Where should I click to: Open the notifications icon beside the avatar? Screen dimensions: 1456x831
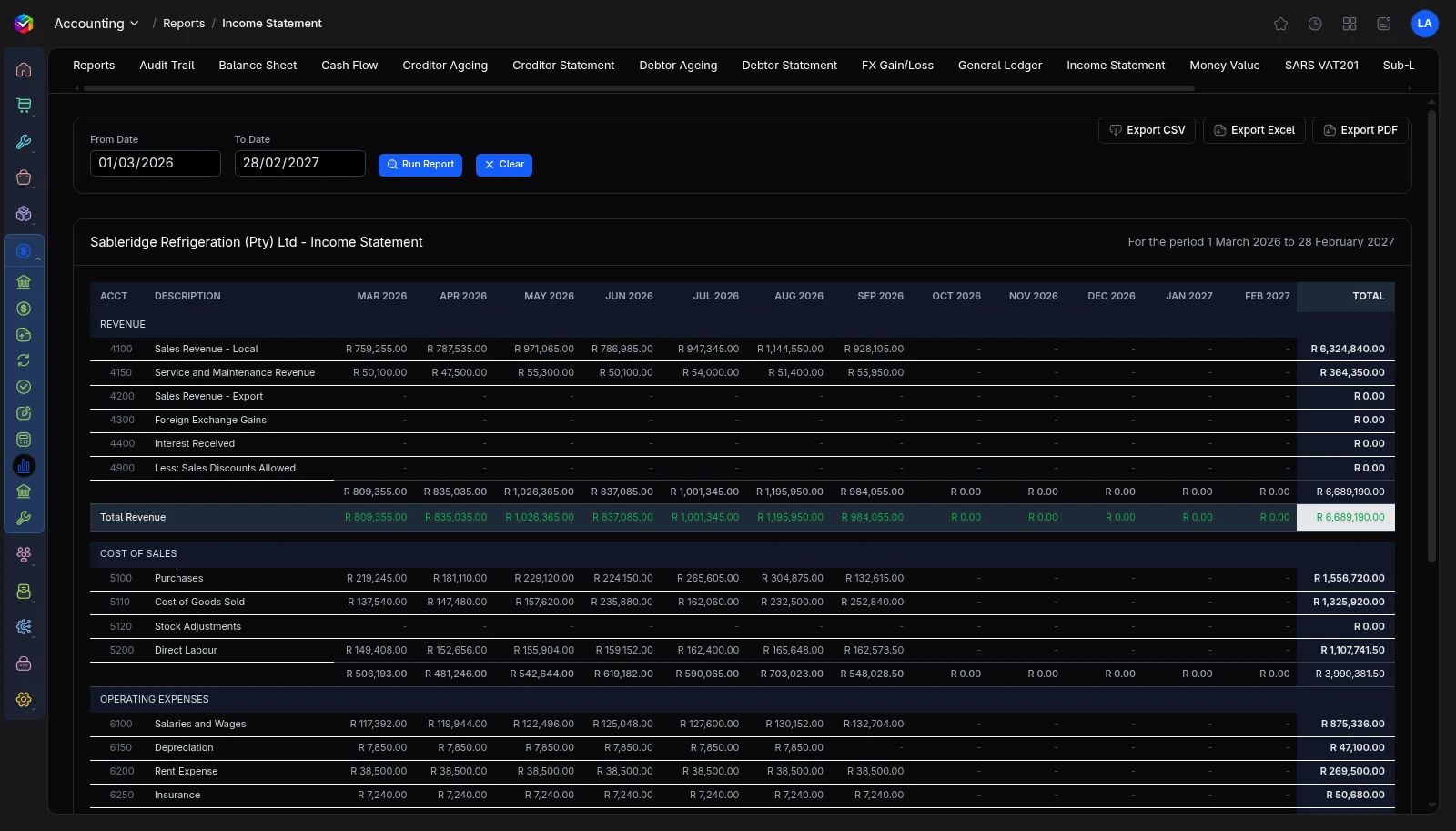tap(1384, 24)
